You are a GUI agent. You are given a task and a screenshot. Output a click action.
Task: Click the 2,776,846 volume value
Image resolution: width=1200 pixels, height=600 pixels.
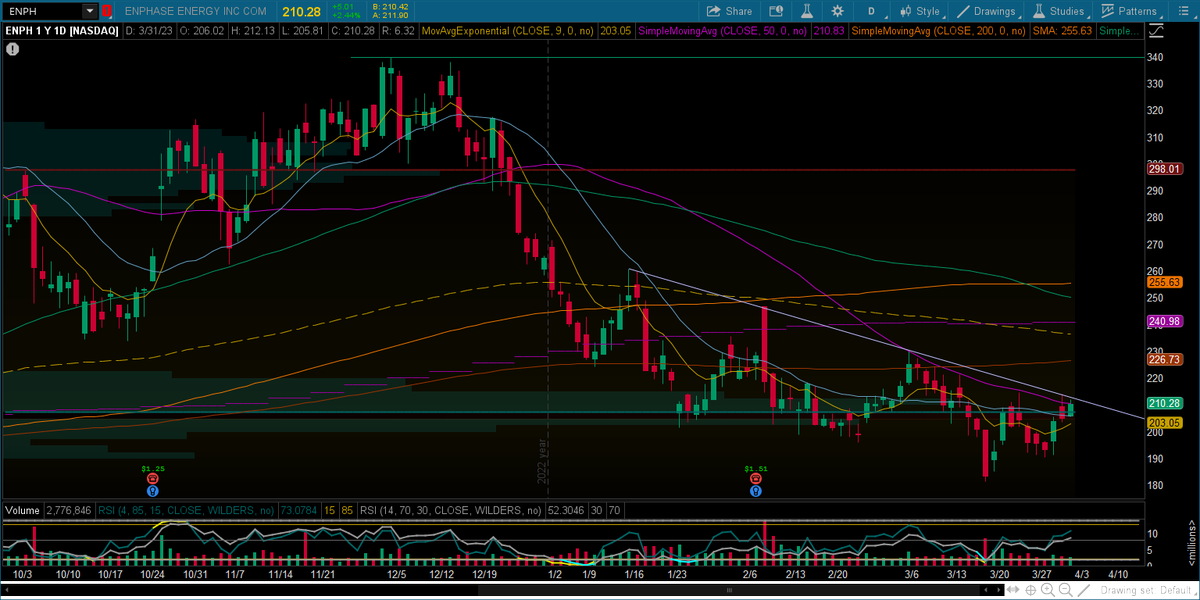tap(69, 510)
